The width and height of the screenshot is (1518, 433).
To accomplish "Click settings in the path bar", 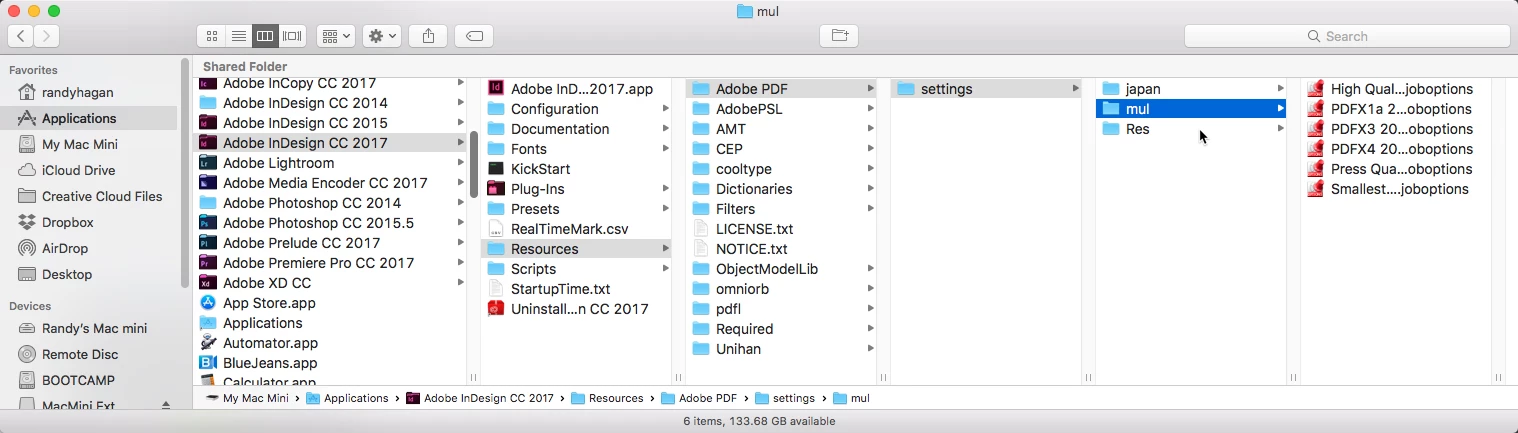I will (x=785, y=398).
